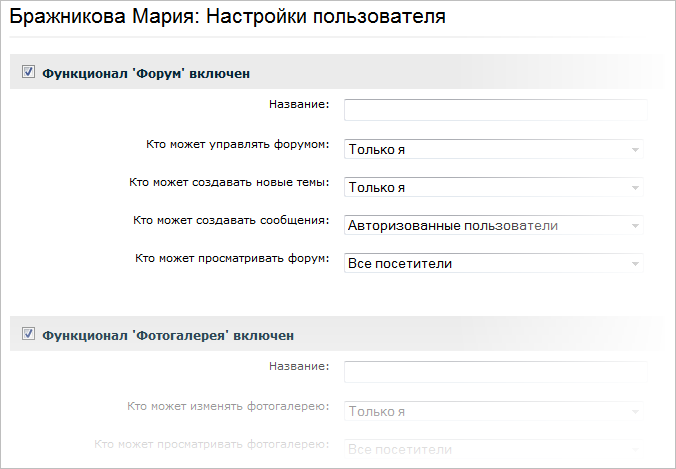Click the forum 'Название' text field
The height and width of the screenshot is (469, 676).
point(495,110)
